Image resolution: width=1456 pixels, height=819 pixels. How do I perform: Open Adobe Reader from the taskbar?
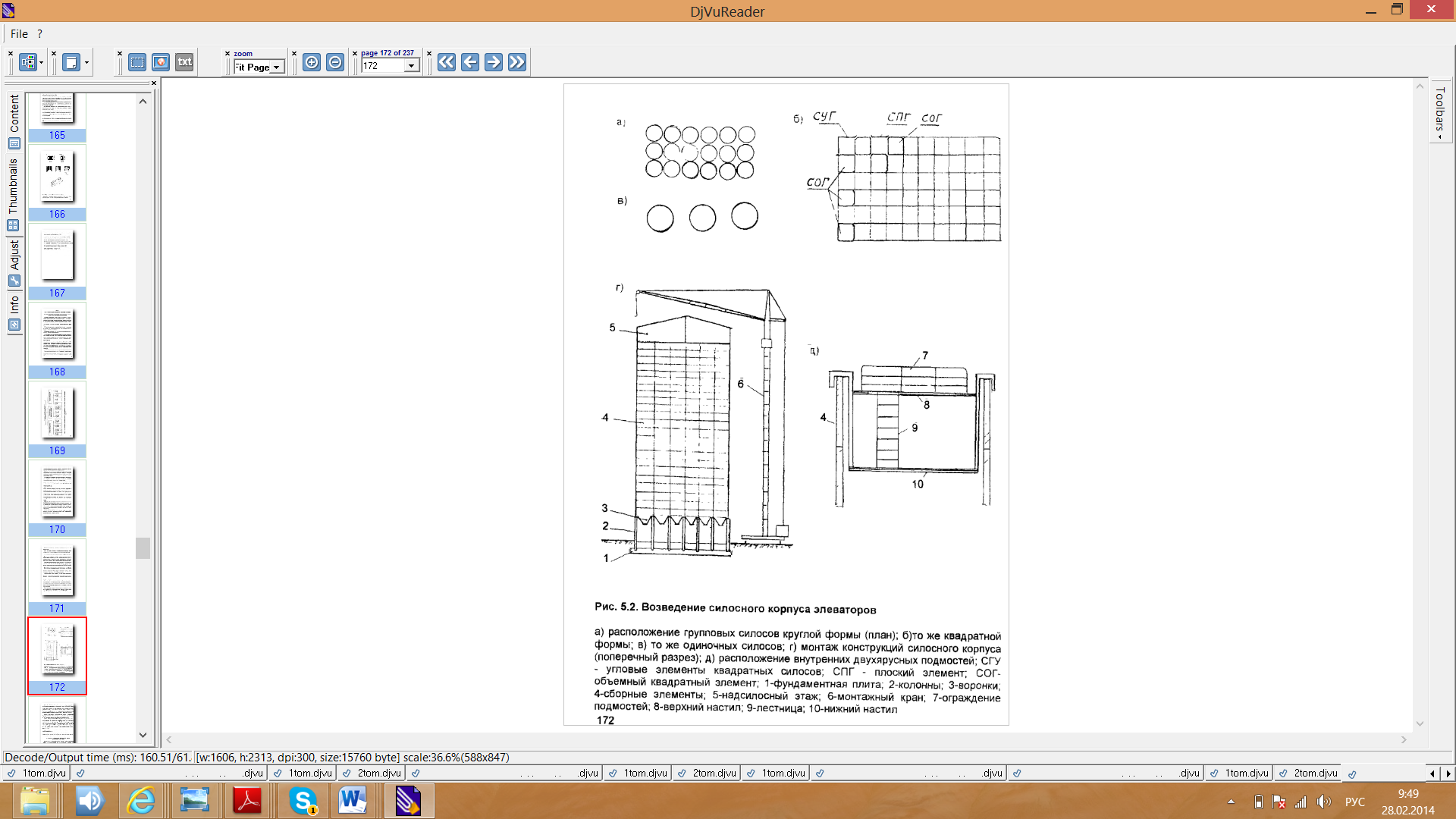(247, 801)
